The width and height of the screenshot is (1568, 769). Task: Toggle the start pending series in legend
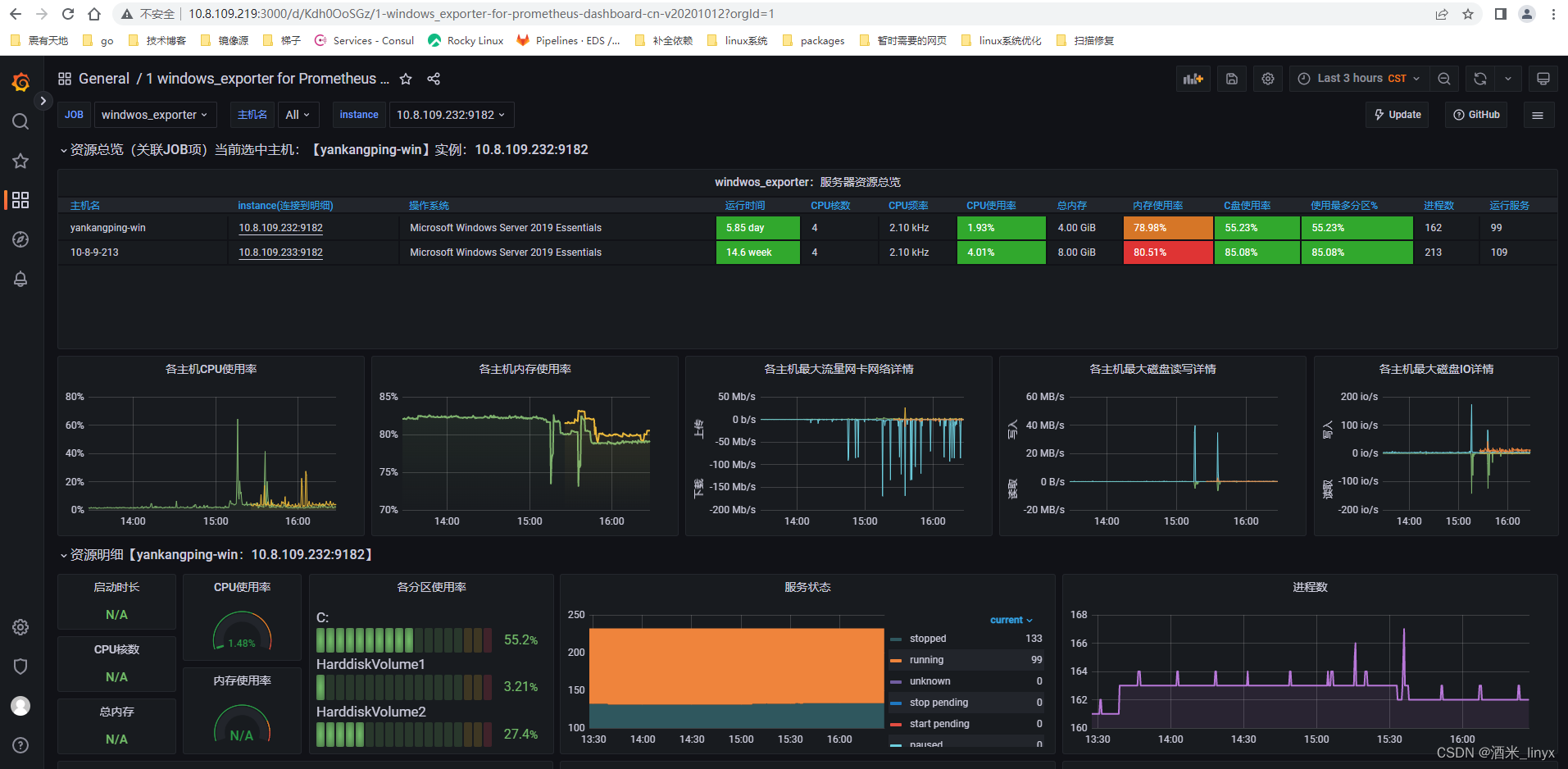939,724
